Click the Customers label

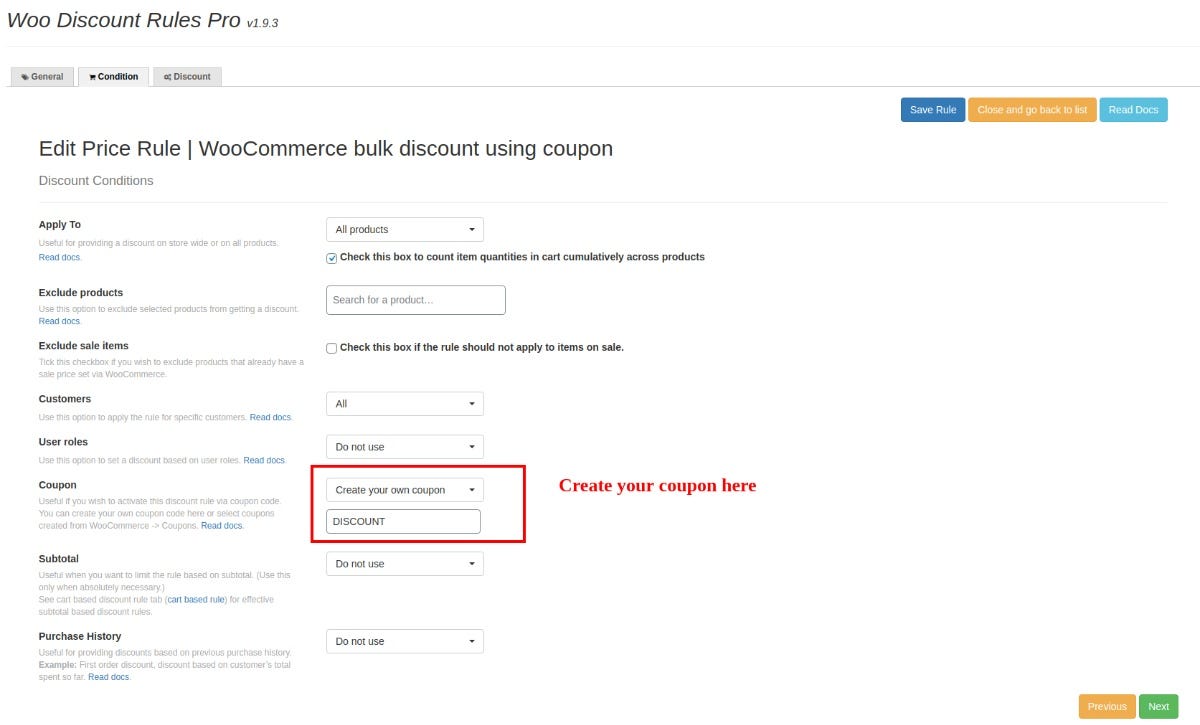point(65,399)
